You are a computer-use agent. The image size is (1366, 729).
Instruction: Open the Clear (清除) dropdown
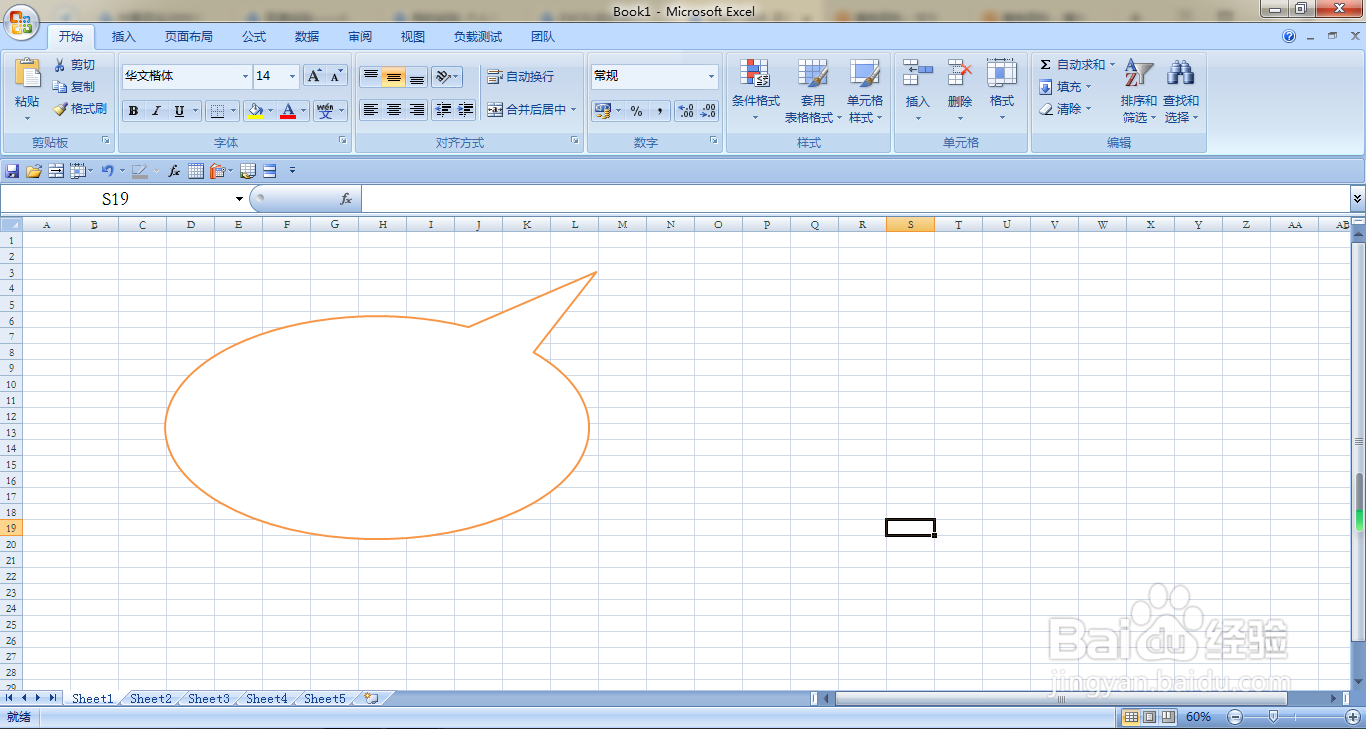1066,109
